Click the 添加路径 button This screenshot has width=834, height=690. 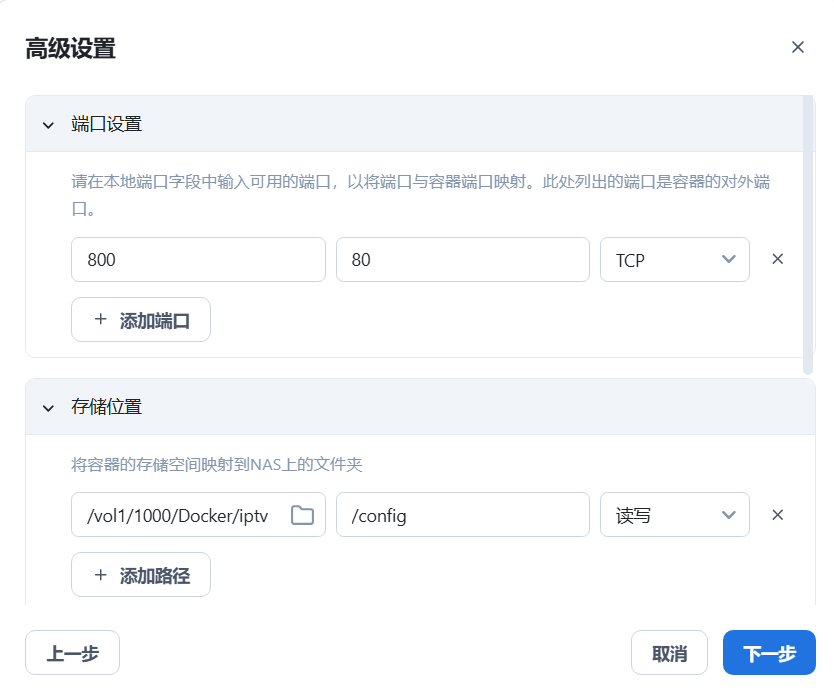141,575
